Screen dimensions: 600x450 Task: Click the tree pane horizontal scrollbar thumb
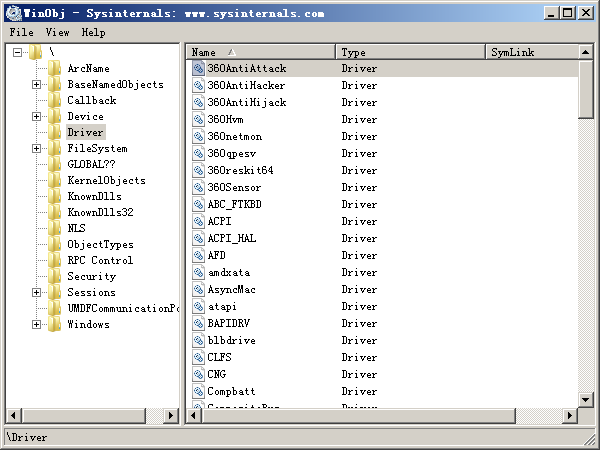point(84,415)
